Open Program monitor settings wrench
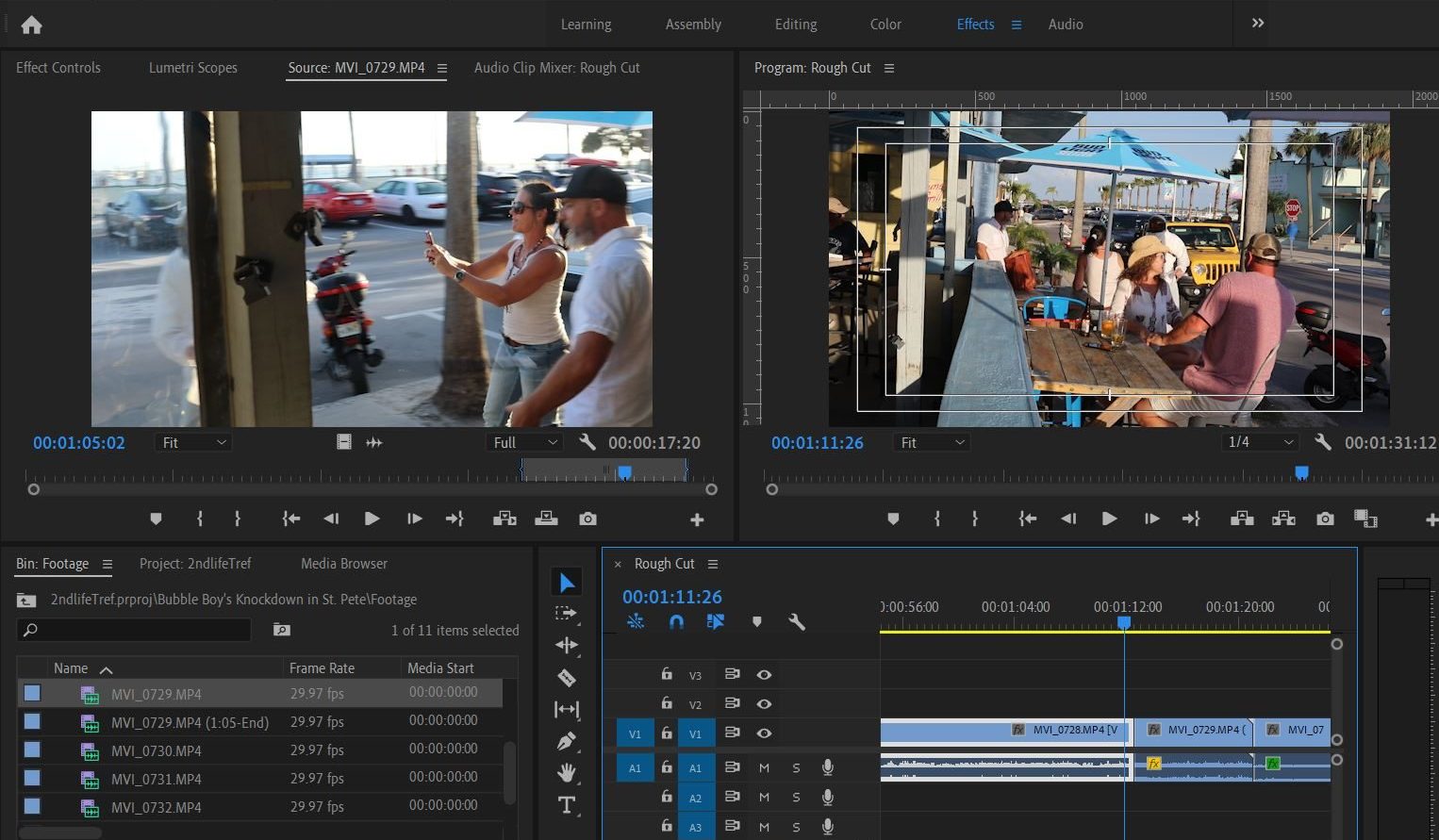The width and height of the screenshot is (1439, 840). pos(1323,442)
